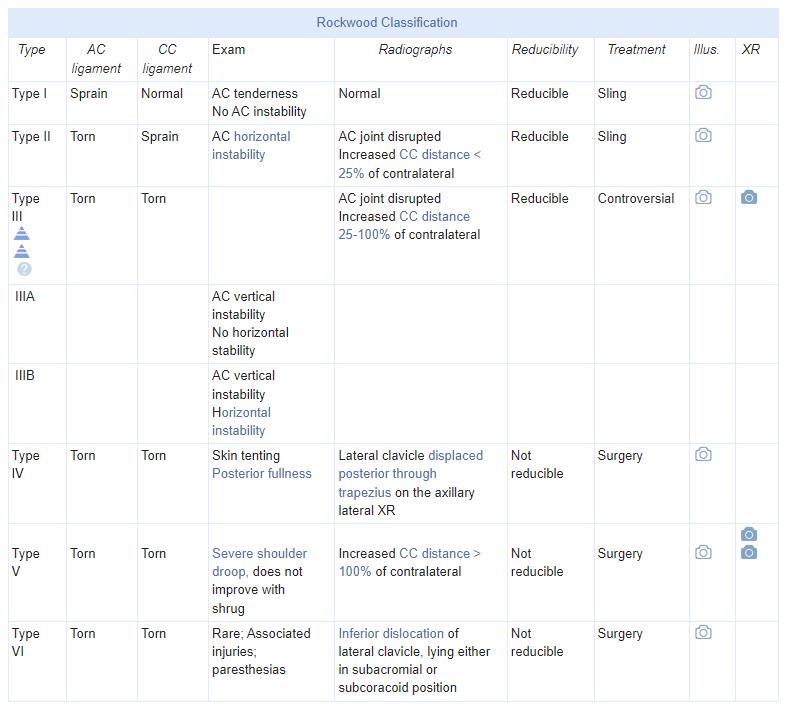Open the Type I illustration camera icon

703,93
